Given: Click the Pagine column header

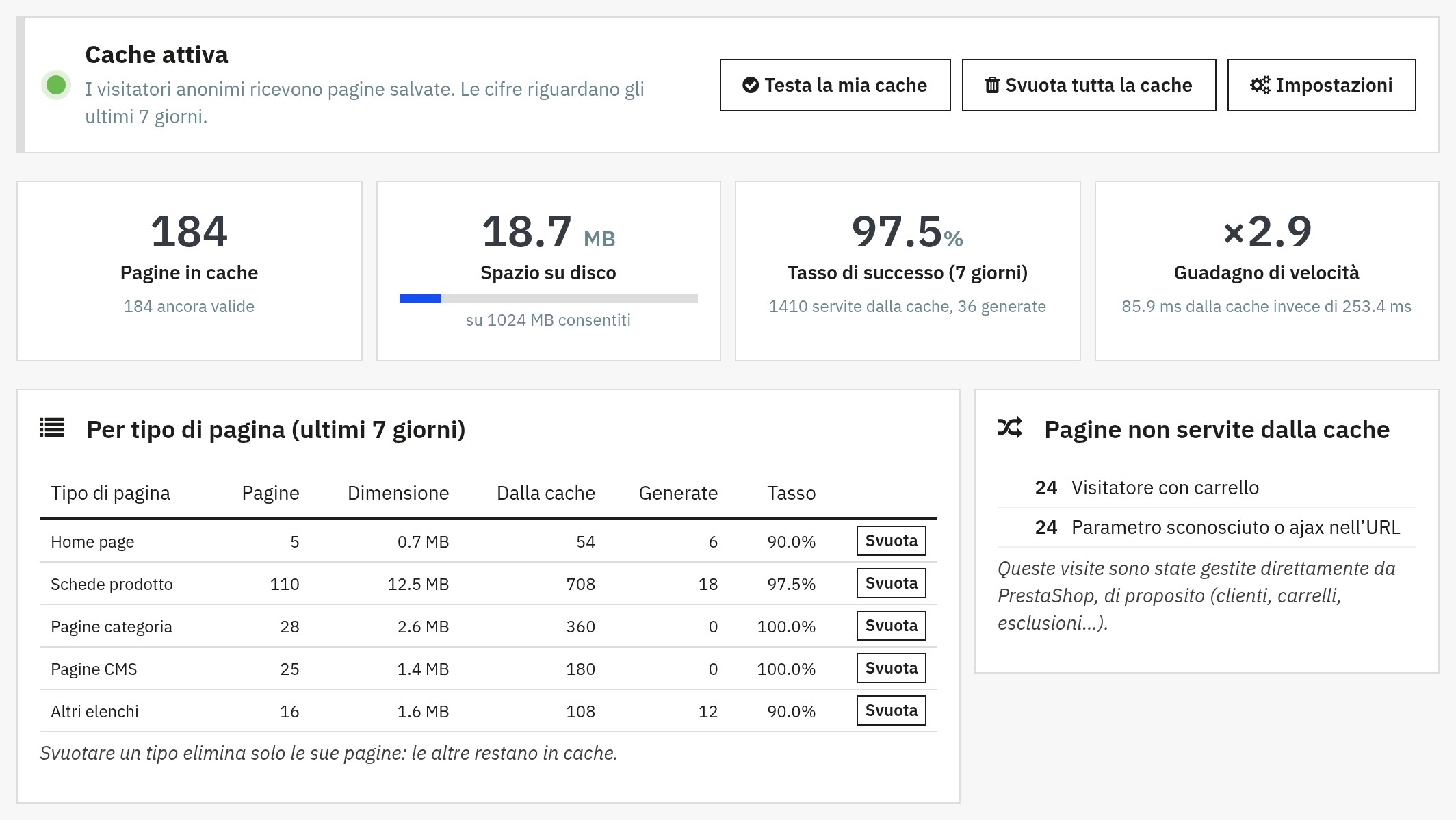Looking at the screenshot, I should click(x=270, y=493).
